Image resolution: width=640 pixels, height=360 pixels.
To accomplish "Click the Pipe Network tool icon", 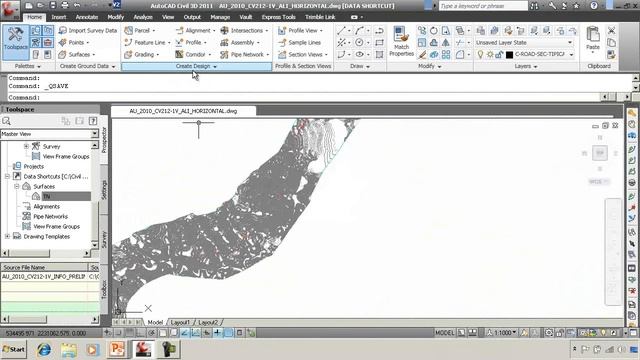I will 224,54.
